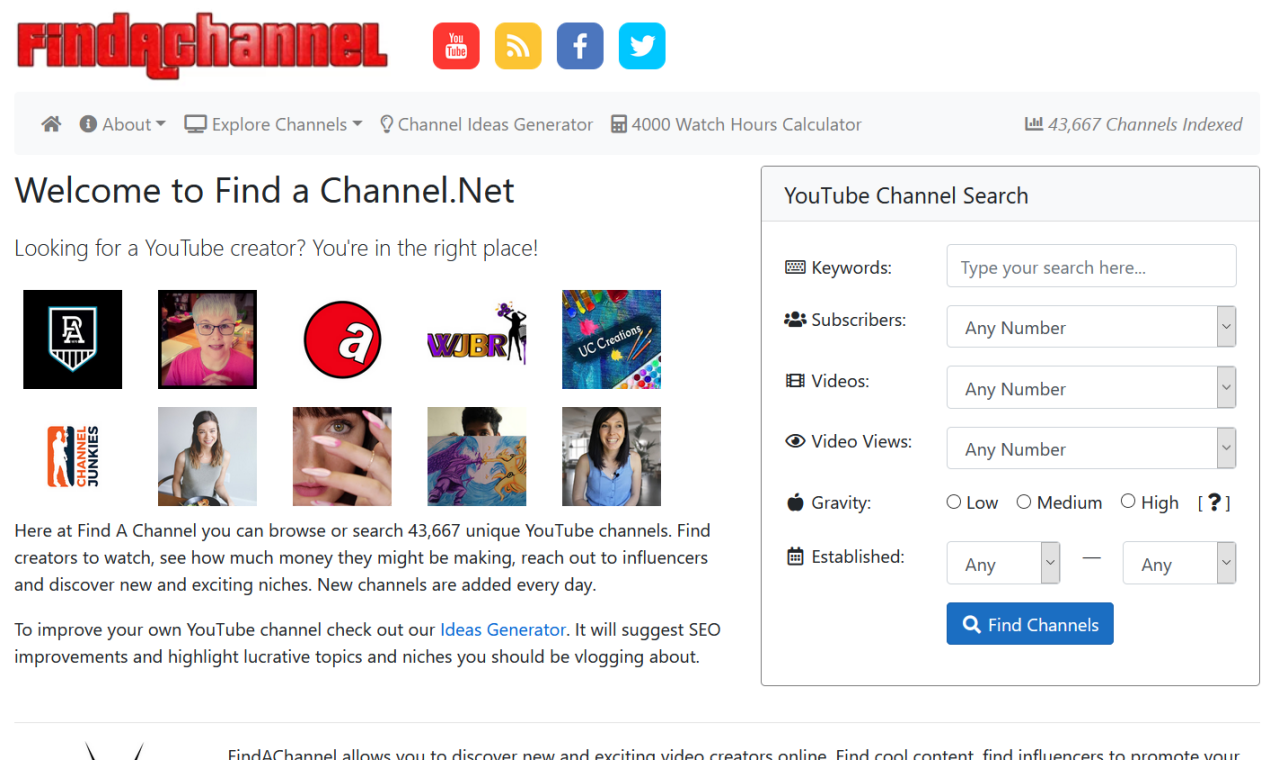Open the Channel Ideas Generator menu item

(486, 123)
